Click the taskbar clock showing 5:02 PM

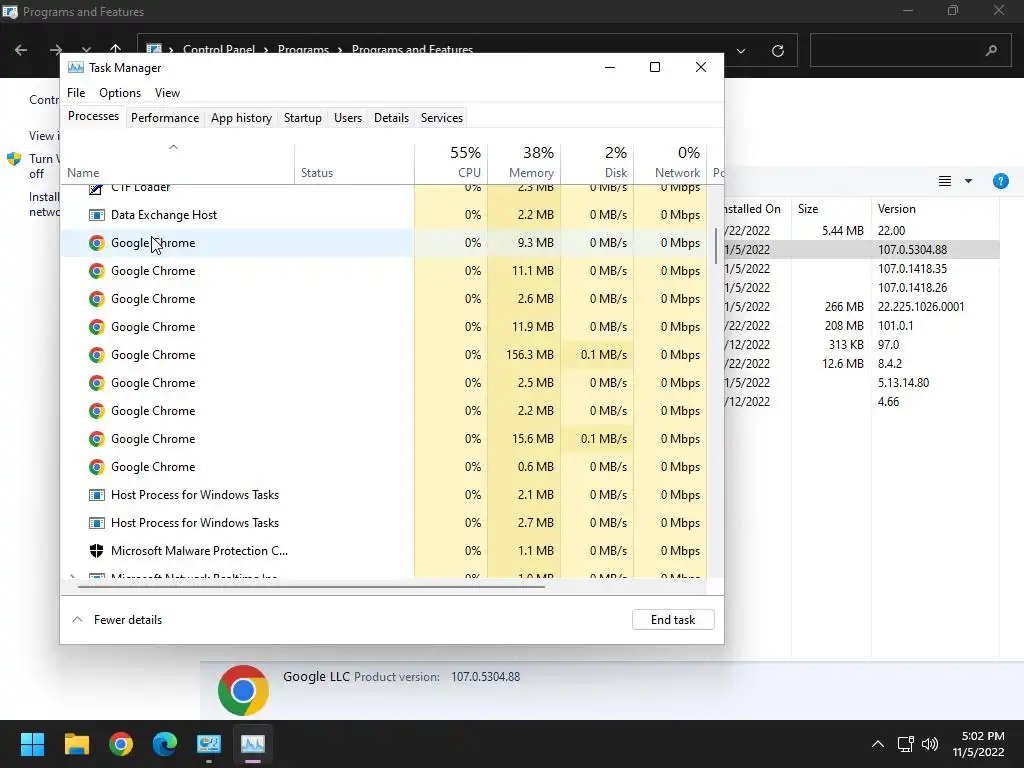[x=978, y=744]
